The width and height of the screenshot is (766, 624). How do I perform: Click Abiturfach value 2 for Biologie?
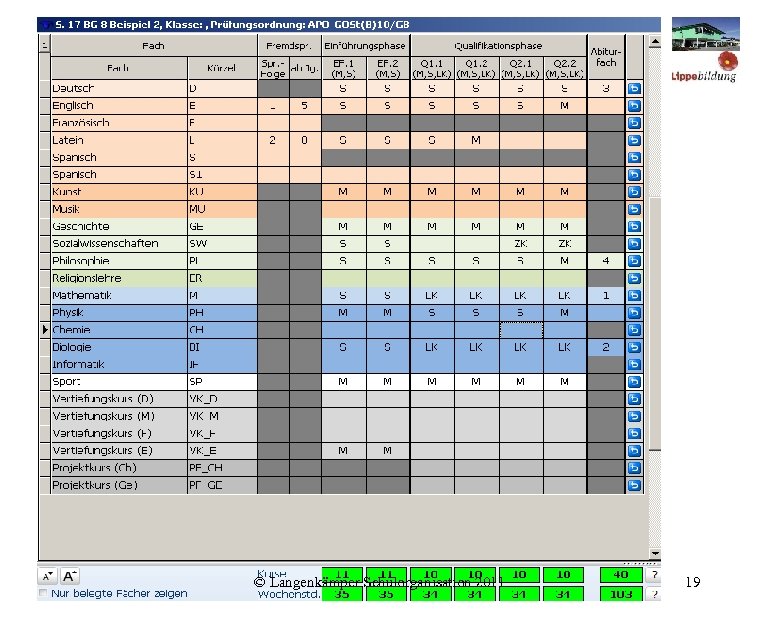[x=606, y=347]
